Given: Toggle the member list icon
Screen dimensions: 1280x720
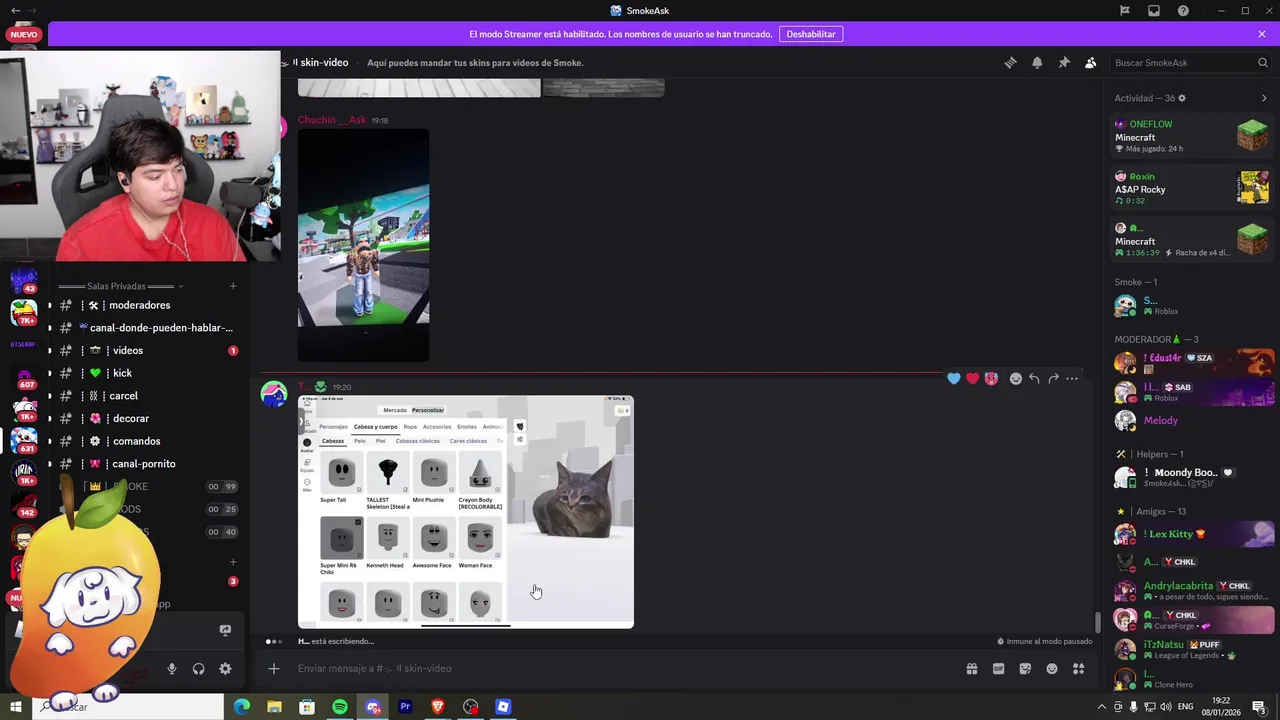Looking at the screenshot, I should pos(1091,62).
